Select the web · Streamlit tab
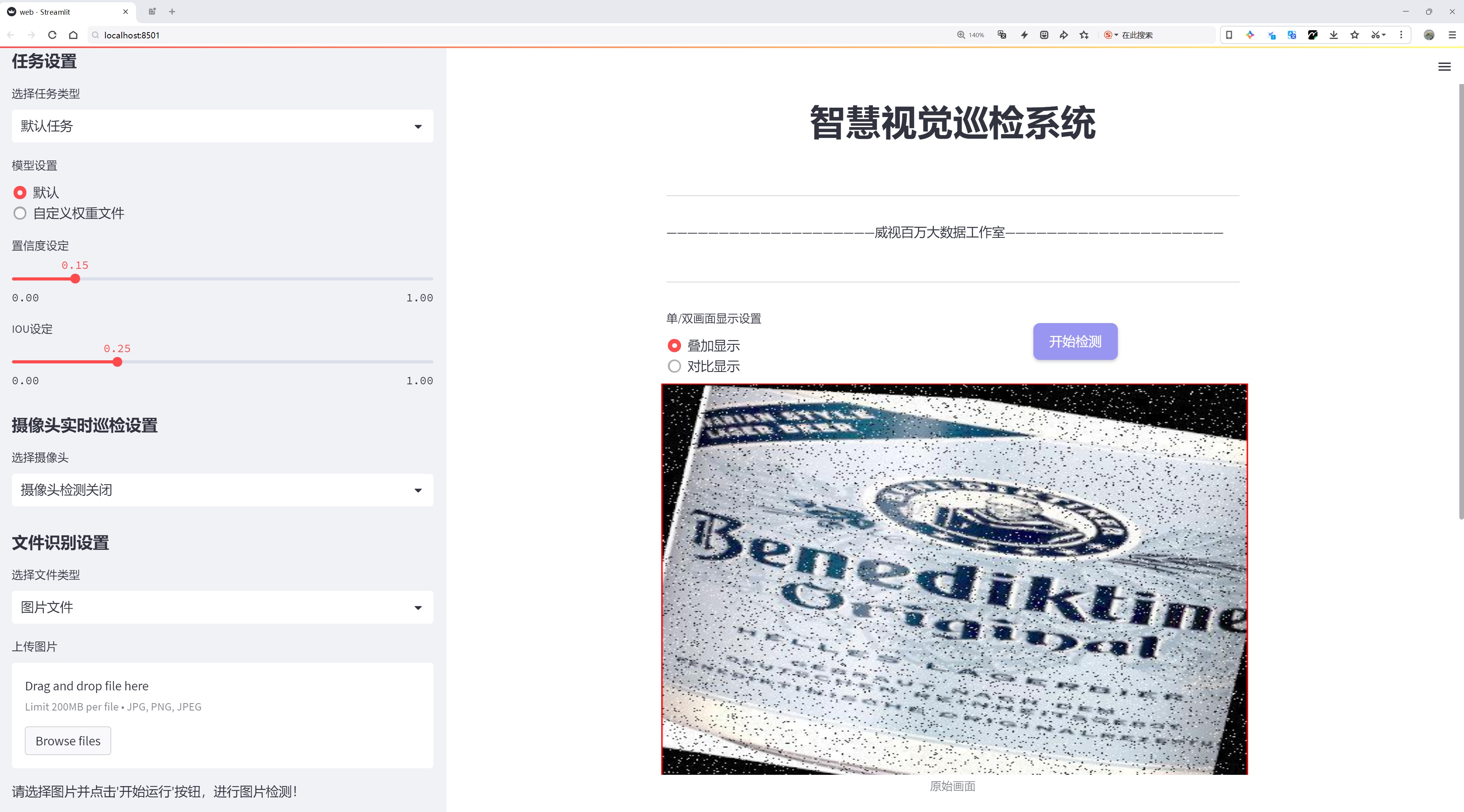1464x812 pixels. [67, 12]
